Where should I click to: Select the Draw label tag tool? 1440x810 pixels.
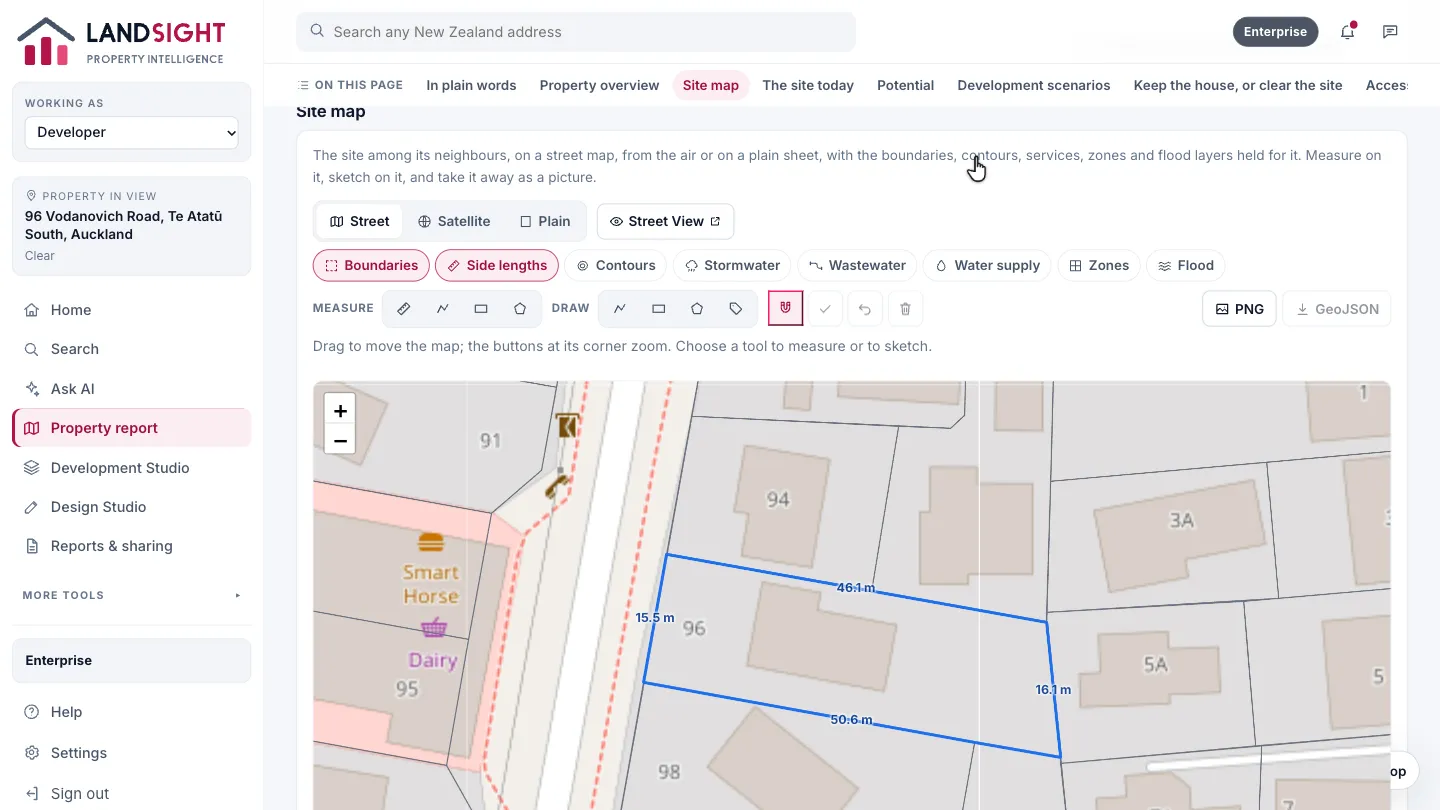click(736, 309)
